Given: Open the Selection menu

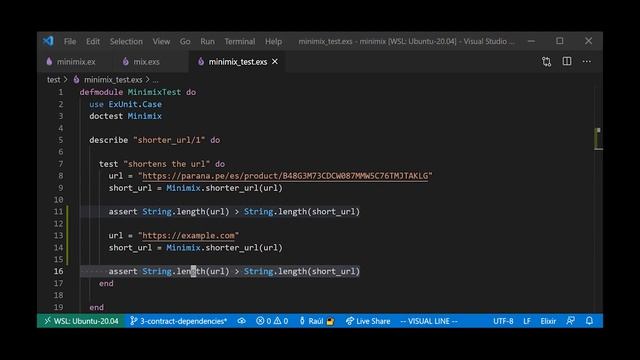Looking at the screenshot, I should tap(126, 41).
